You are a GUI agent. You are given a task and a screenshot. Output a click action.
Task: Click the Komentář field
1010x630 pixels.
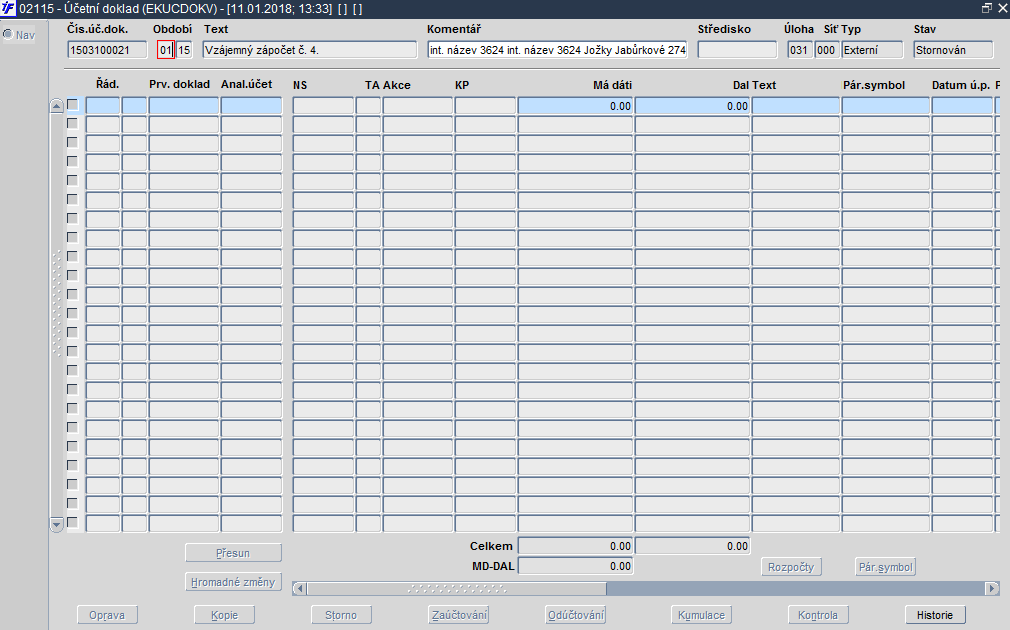[557, 50]
